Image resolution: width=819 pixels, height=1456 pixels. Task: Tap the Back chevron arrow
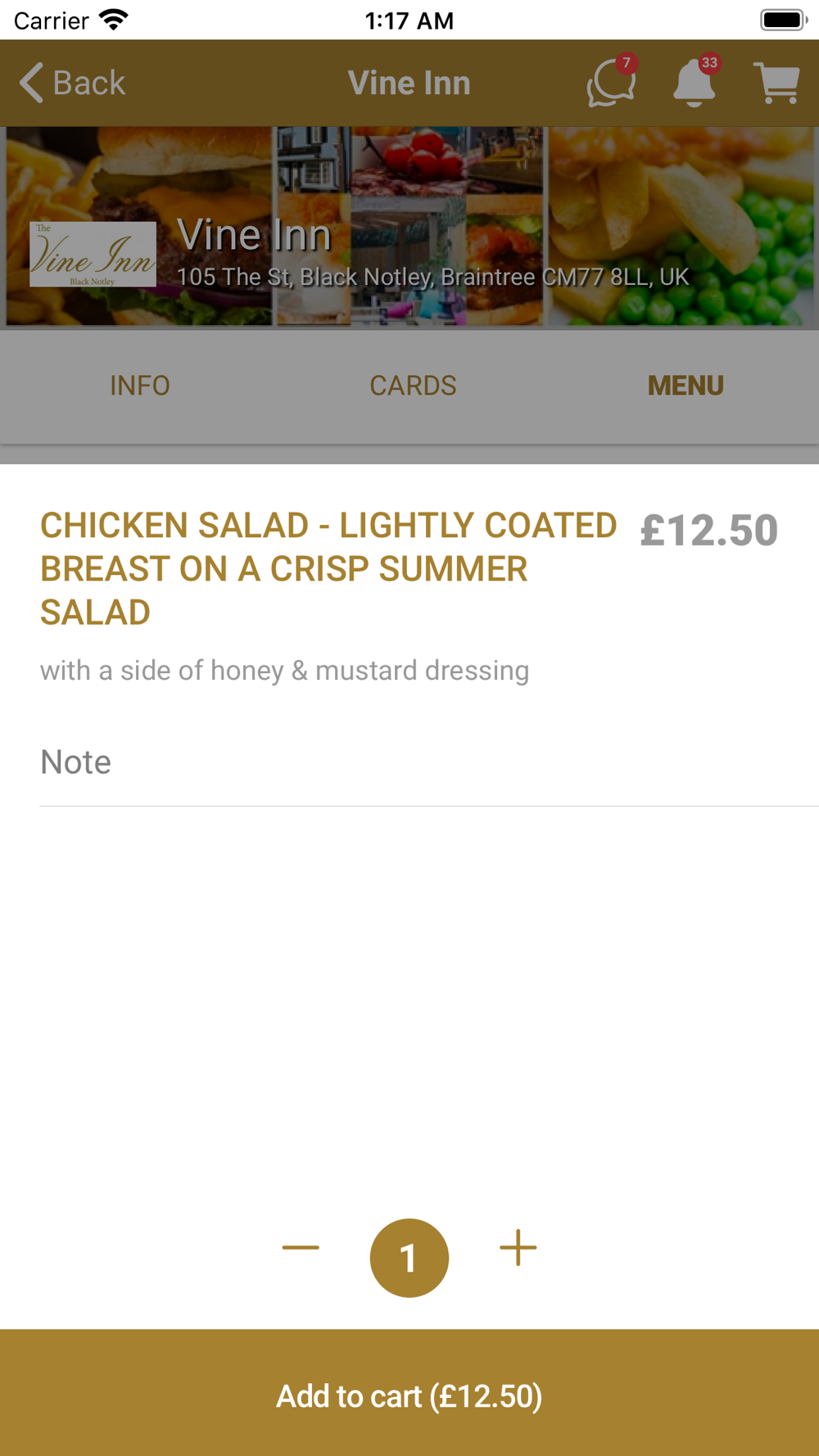32,83
